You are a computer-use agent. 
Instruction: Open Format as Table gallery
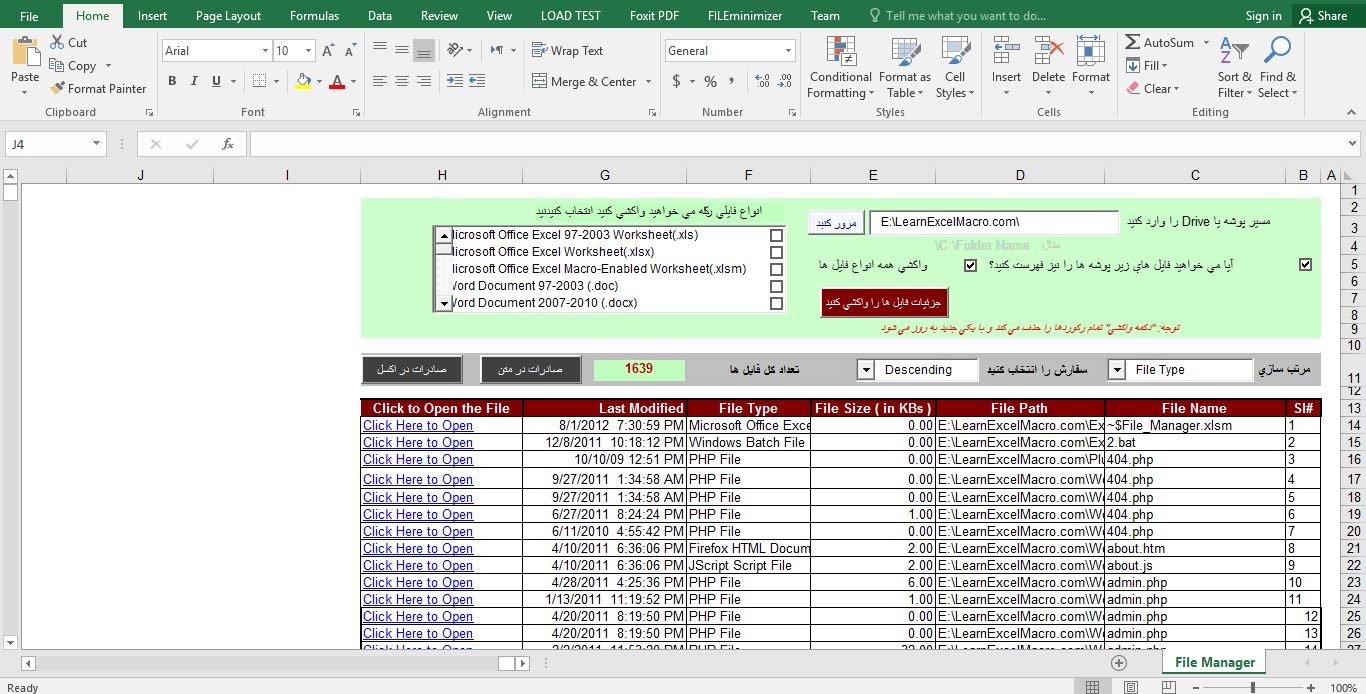[x=904, y=68]
